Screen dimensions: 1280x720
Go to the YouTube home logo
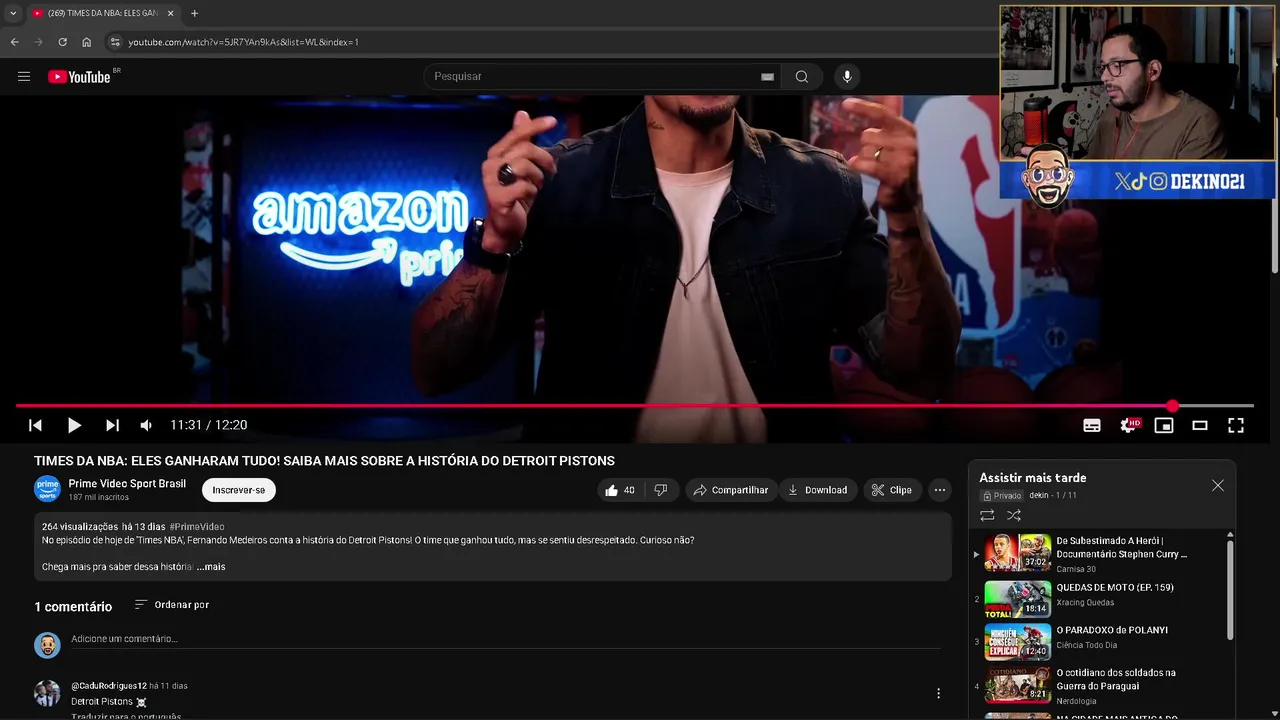[79, 77]
